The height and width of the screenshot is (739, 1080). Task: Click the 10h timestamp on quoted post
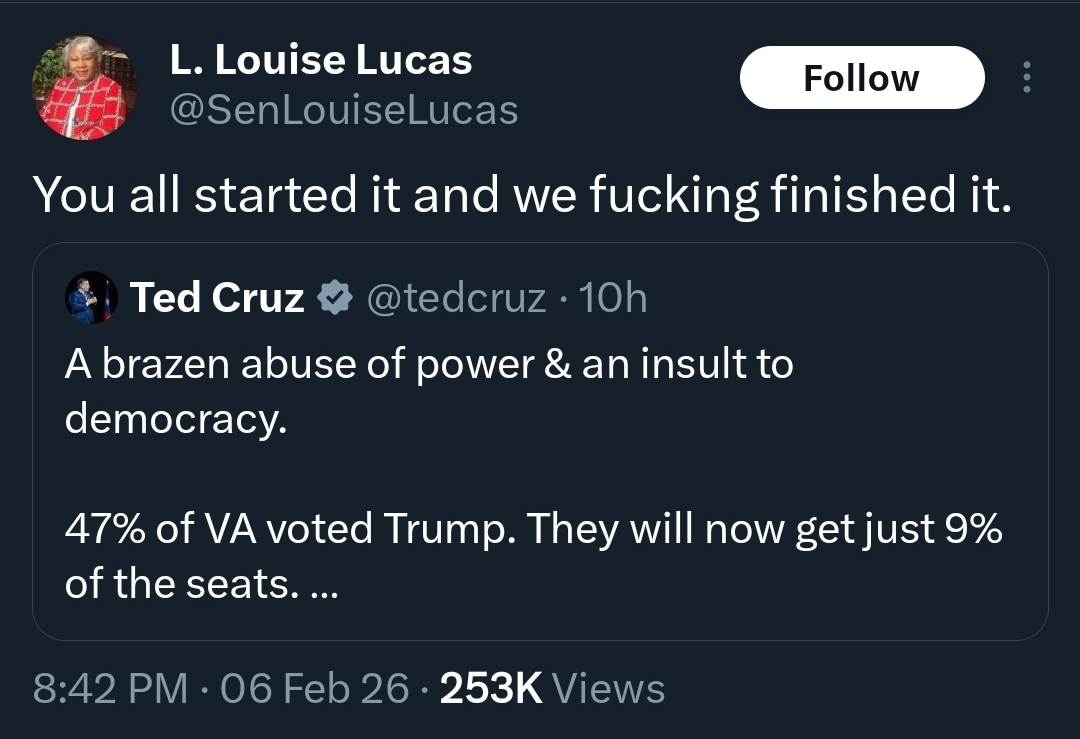pos(614,297)
